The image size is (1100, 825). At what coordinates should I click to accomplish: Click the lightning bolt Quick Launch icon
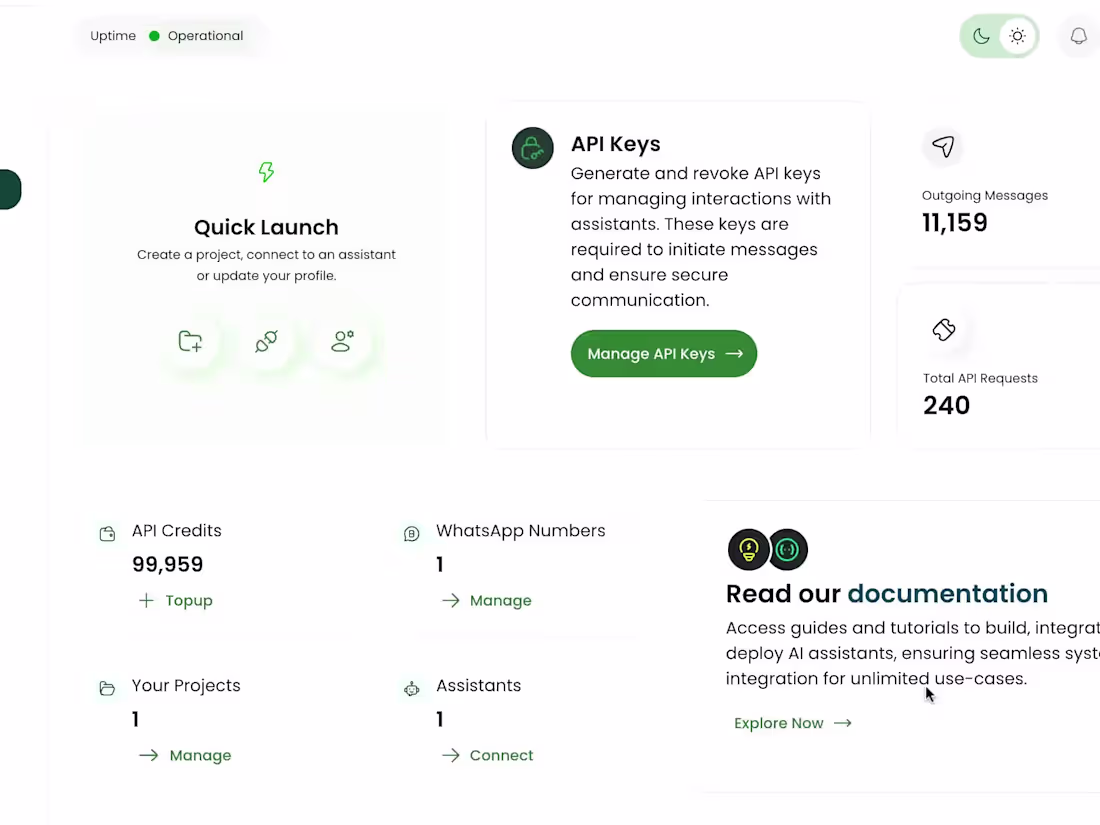coord(266,172)
